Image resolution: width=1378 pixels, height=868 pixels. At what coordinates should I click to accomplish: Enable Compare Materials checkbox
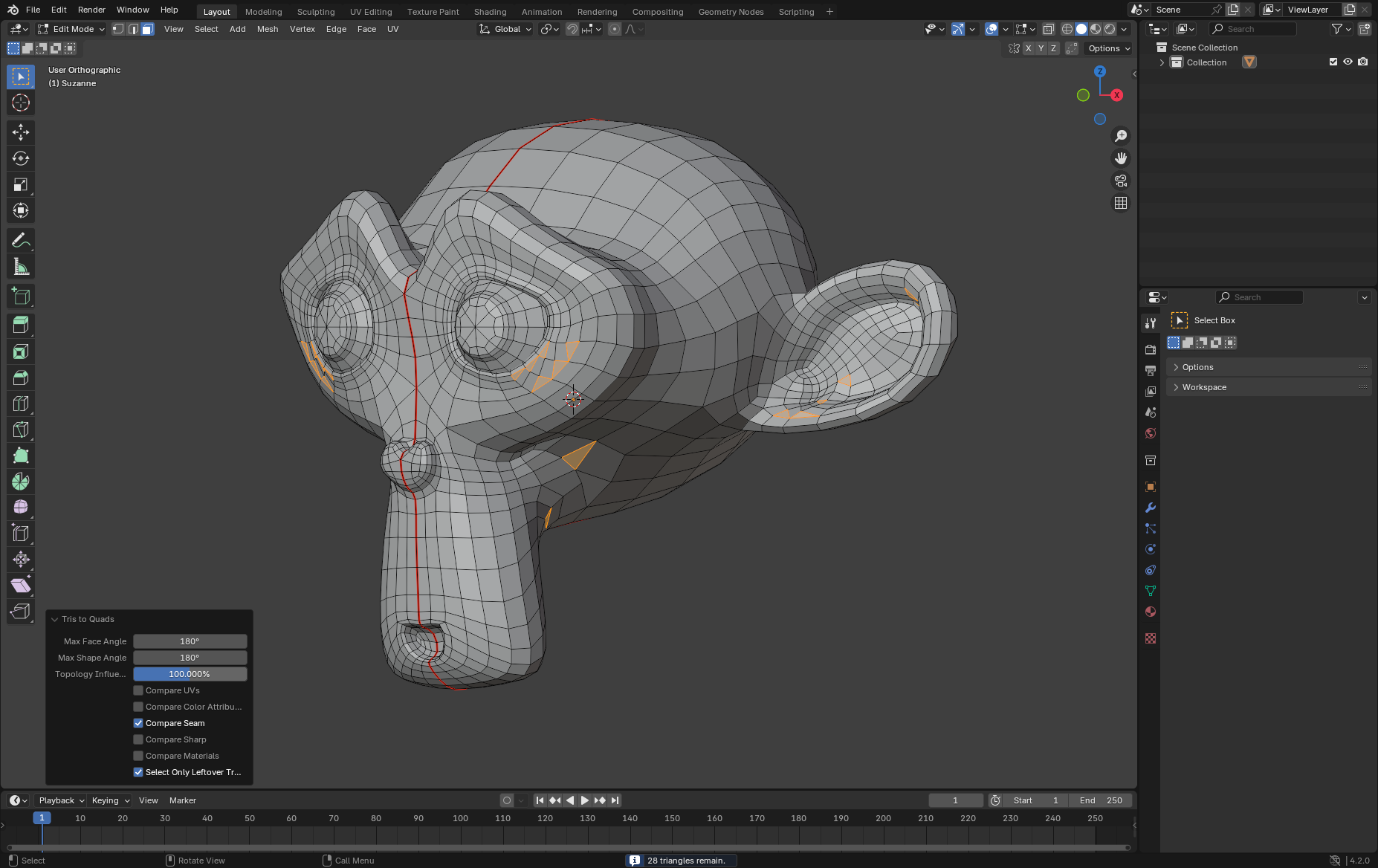138,756
